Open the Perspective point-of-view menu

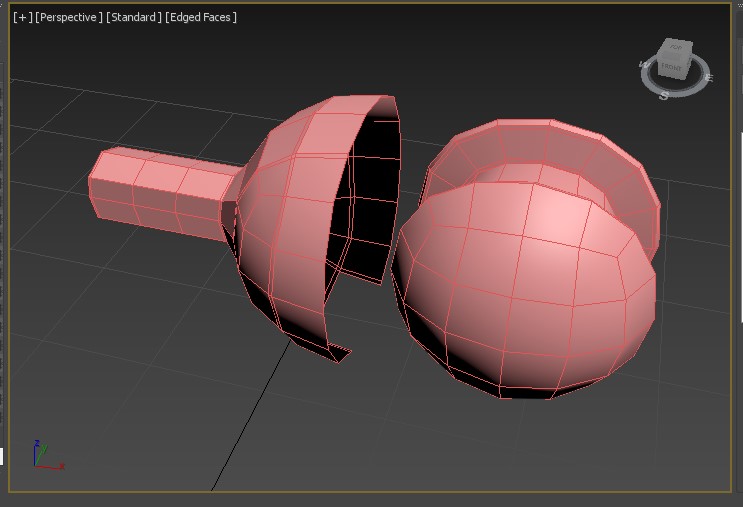pos(69,18)
